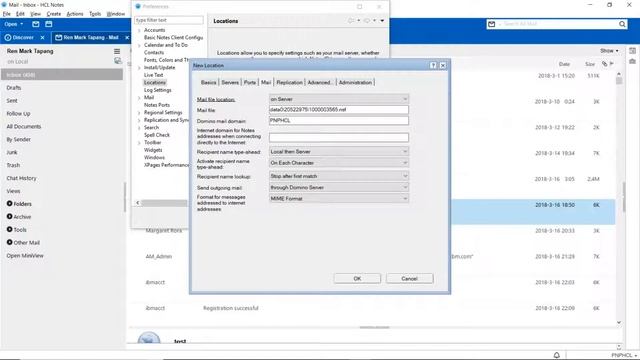Click OK in New Location dialog
The image size is (640, 360).
[357, 278]
